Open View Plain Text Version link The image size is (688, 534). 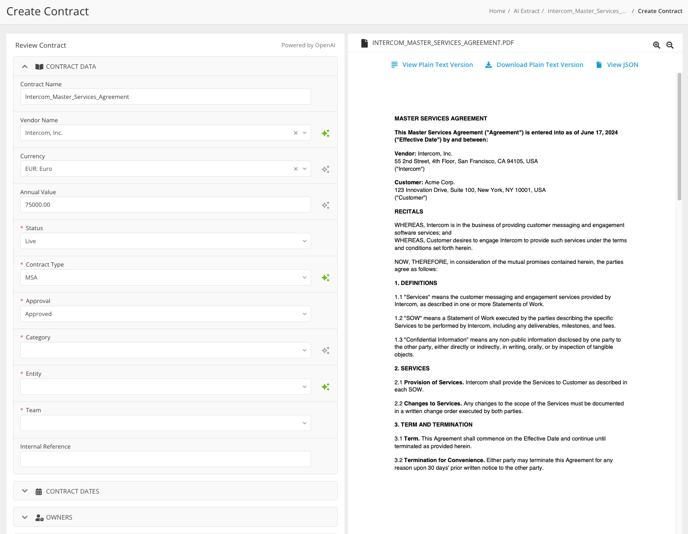click(x=437, y=65)
